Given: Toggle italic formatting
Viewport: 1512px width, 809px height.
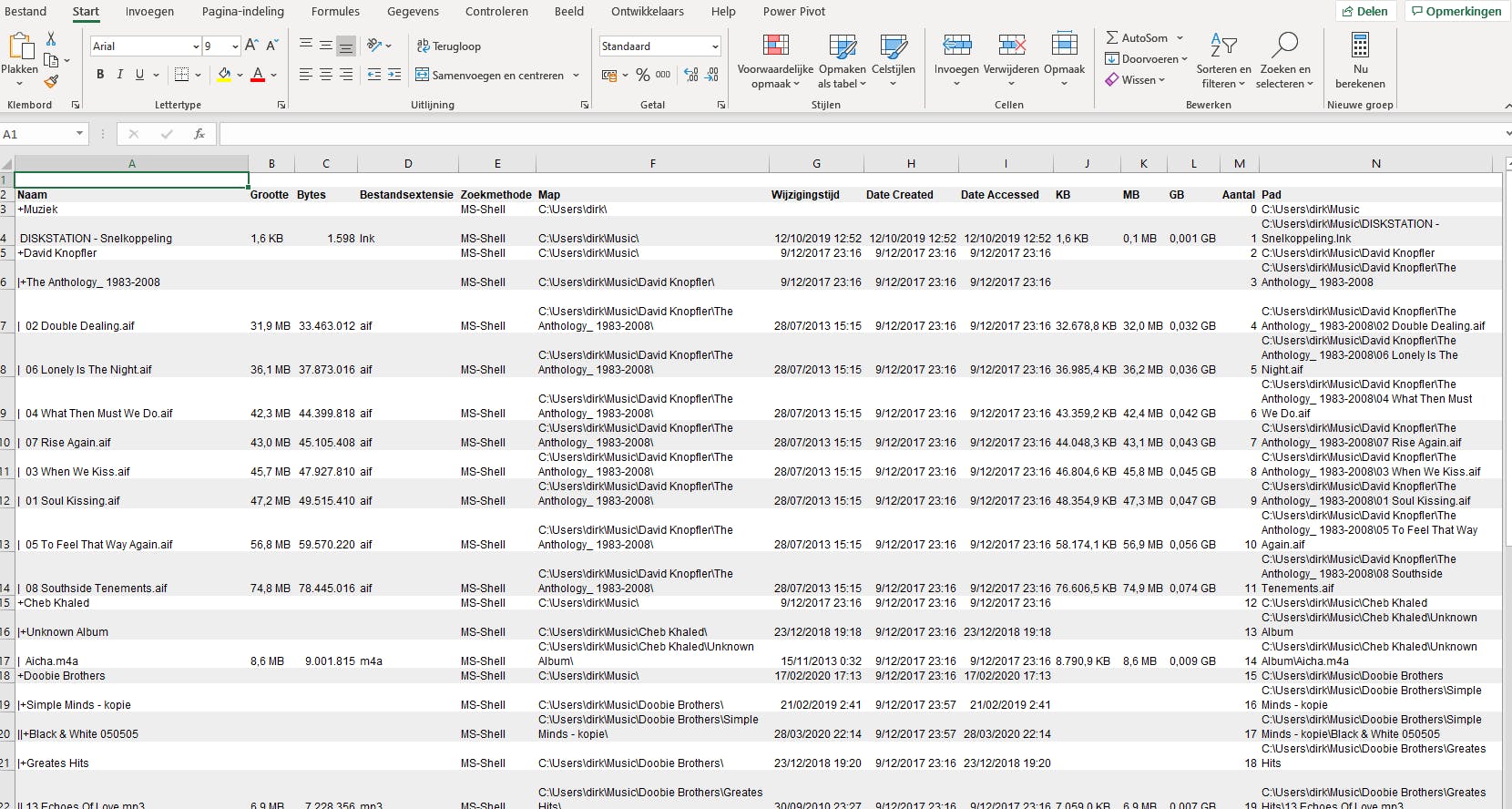Looking at the screenshot, I should pyautogui.click(x=119, y=75).
